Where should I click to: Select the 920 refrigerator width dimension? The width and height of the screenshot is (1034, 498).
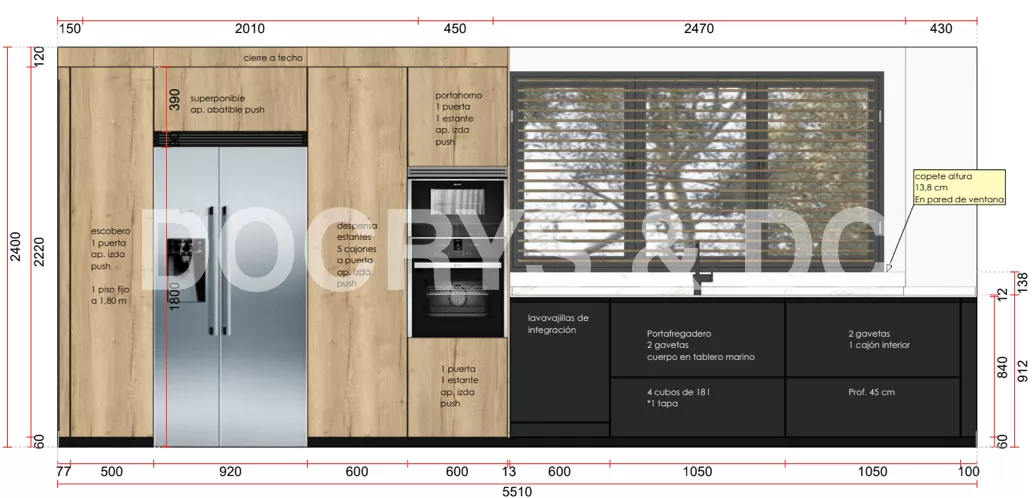tap(230, 471)
